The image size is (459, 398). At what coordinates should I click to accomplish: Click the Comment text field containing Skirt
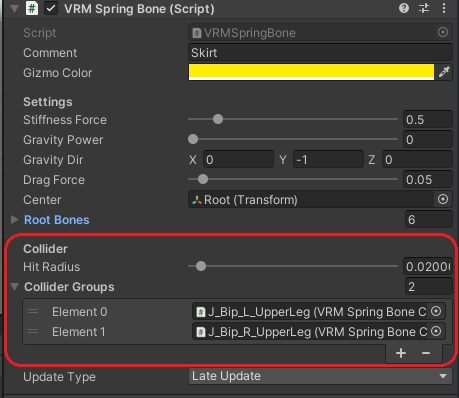pyautogui.click(x=320, y=53)
